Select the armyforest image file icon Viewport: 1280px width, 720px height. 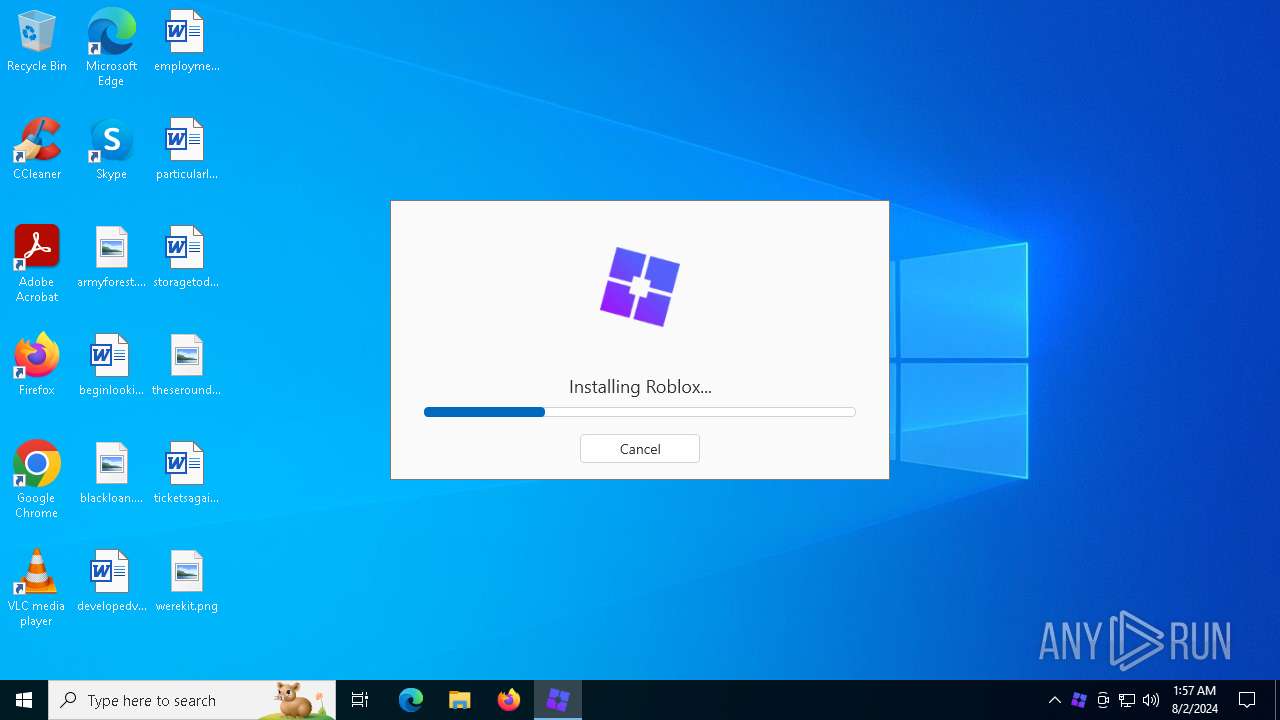[111, 258]
